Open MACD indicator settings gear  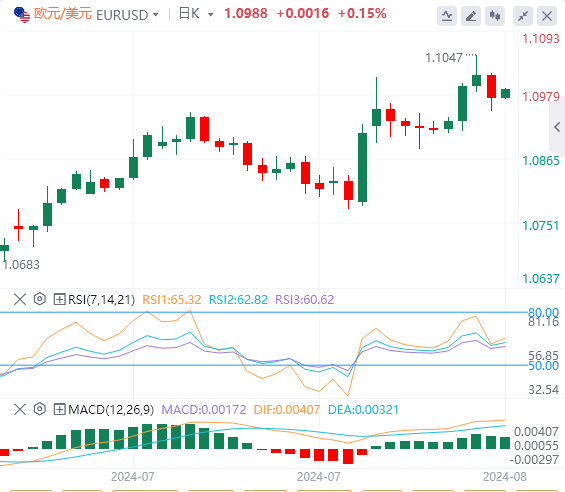[40, 409]
